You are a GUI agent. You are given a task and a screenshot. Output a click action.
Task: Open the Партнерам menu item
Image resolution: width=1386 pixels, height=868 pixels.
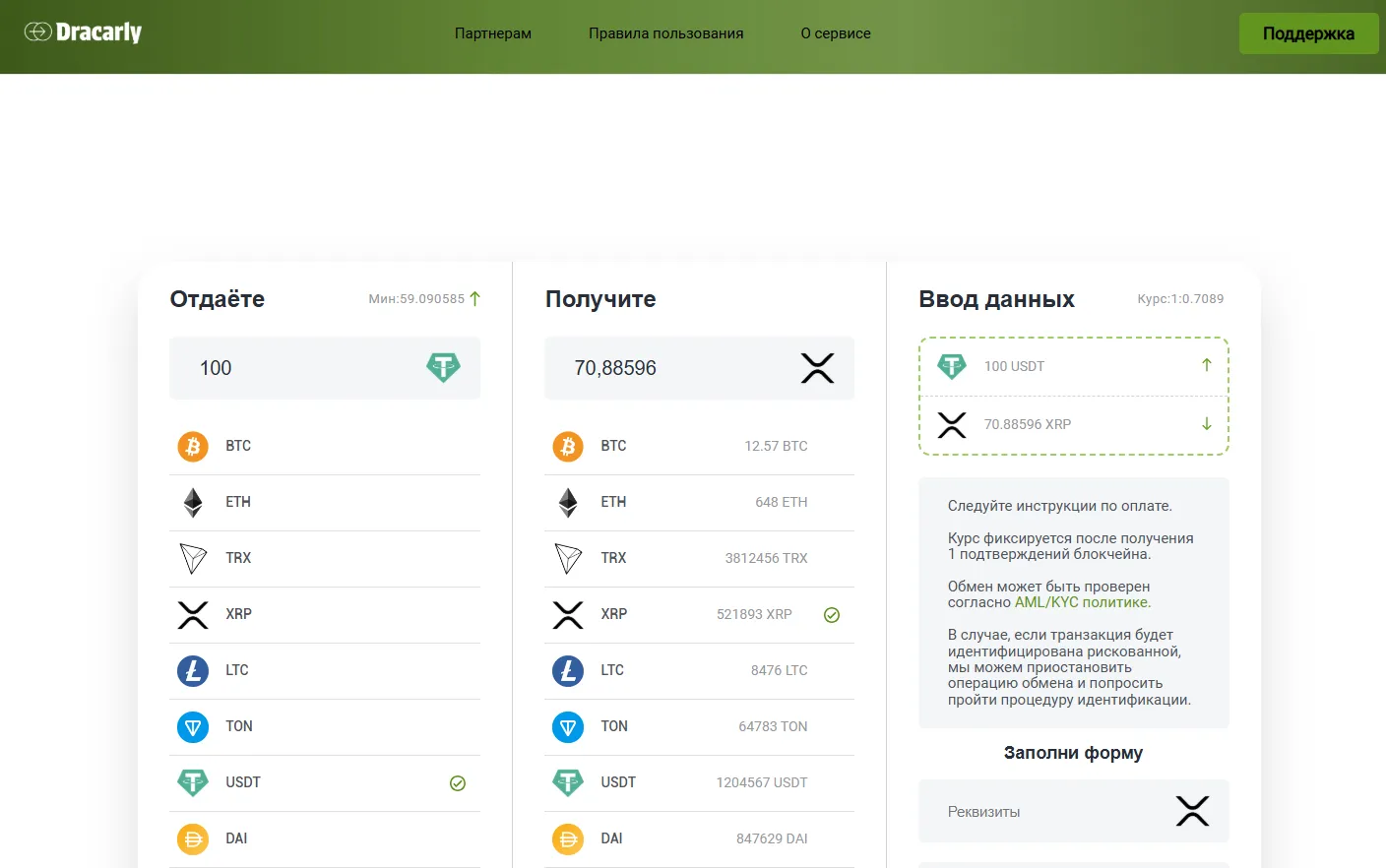(493, 33)
